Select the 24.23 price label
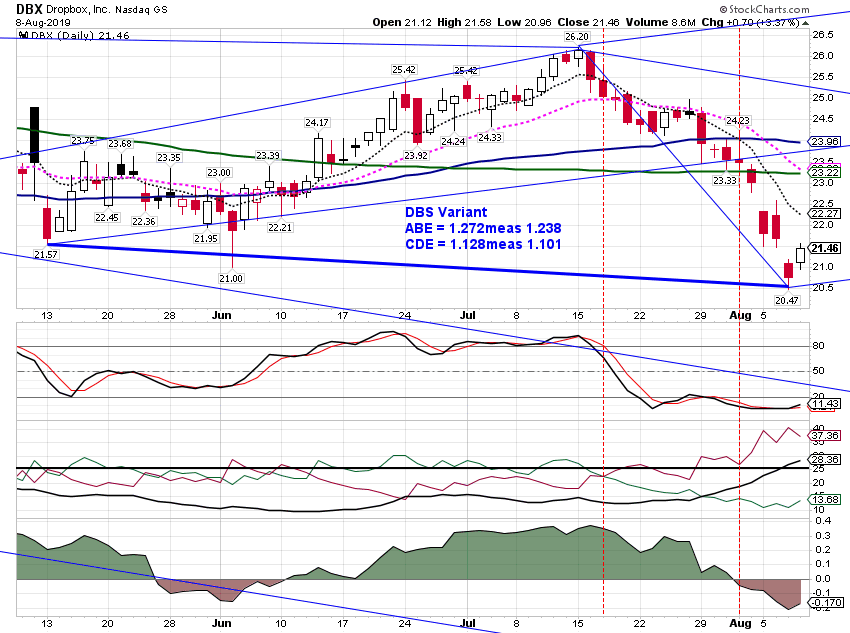Viewport: 850px width, 633px height. [738, 120]
